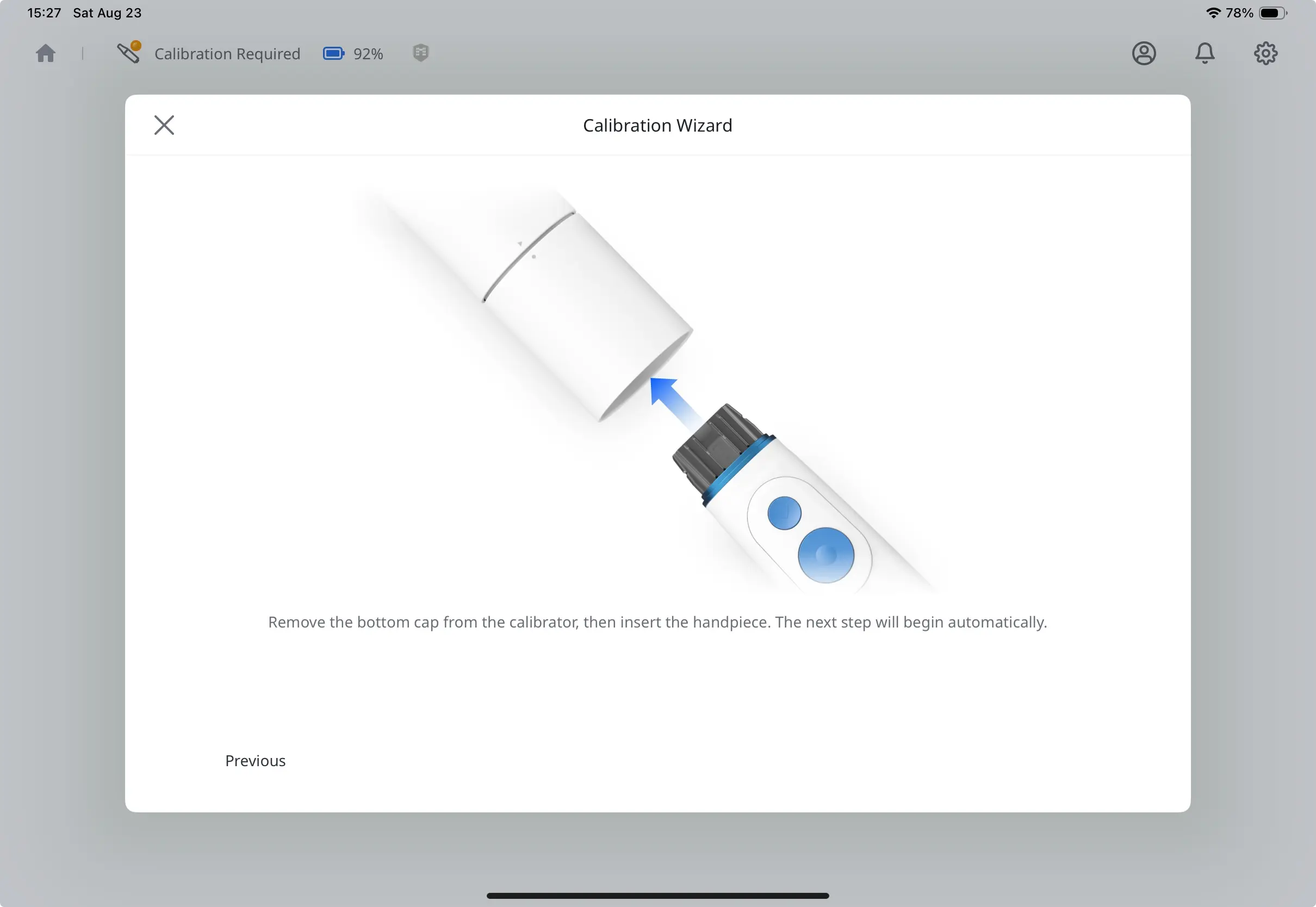Tap the Calibration Wizard title
This screenshot has width=1316, height=907.
pos(657,125)
